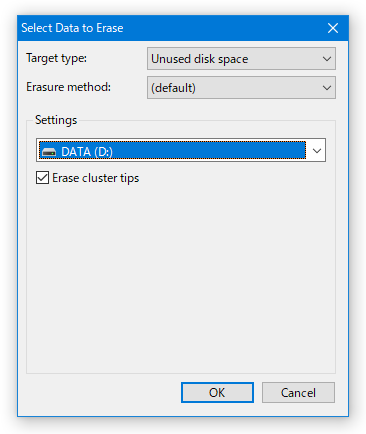Click the Erasure method label

(68, 87)
